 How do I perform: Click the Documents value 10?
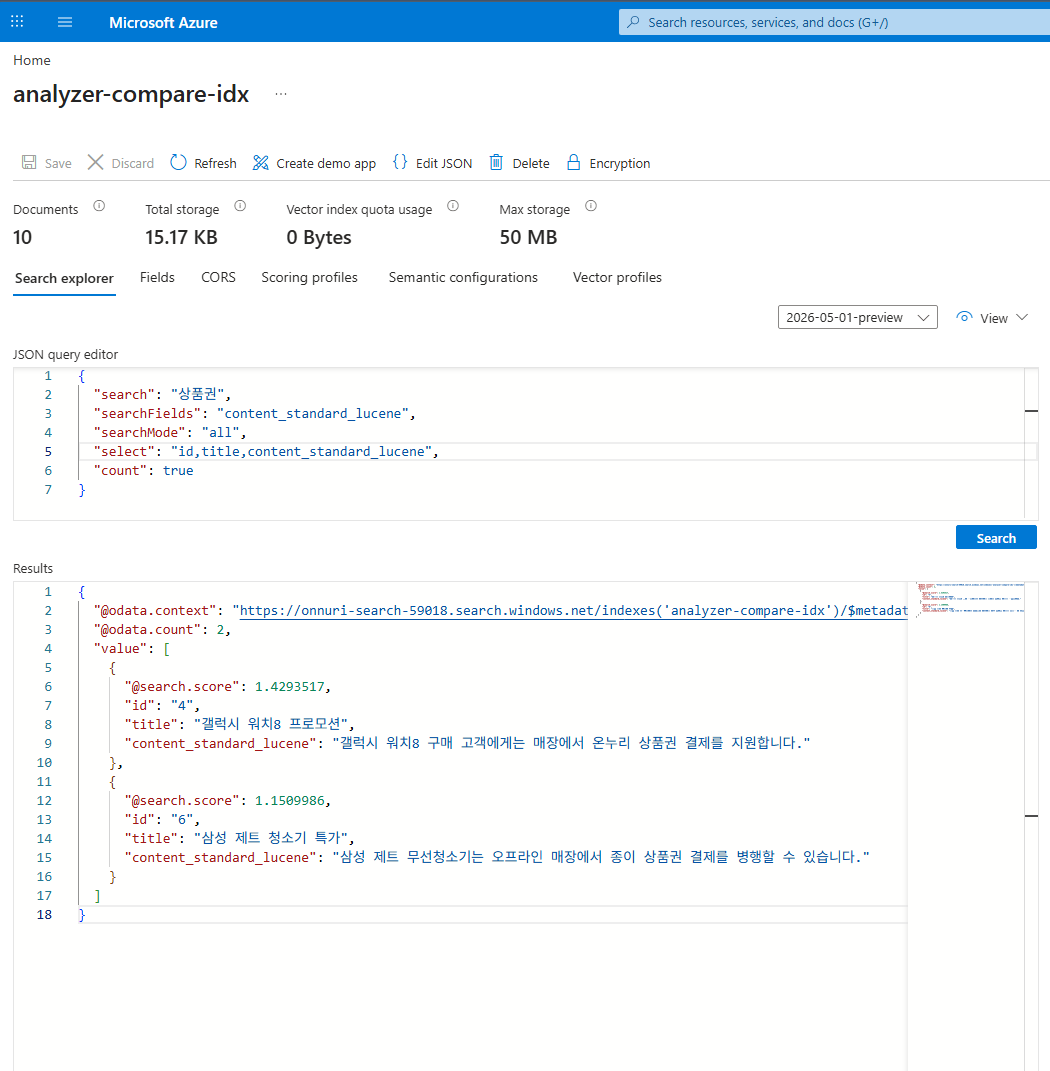pyautogui.click(x=23, y=238)
